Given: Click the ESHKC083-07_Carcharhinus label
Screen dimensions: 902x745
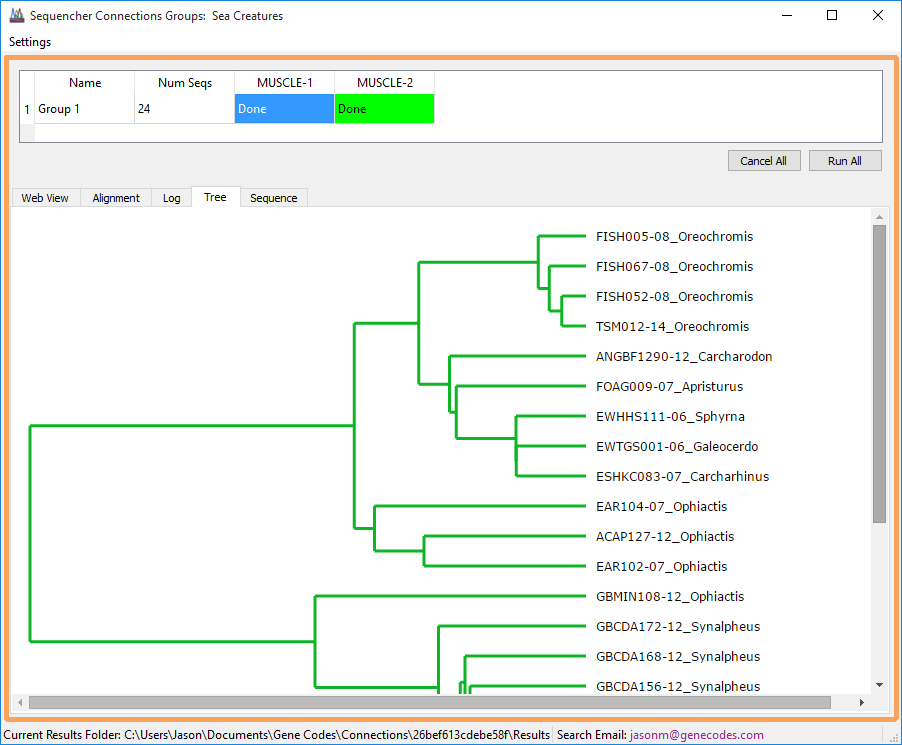Looking at the screenshot, I should (x=682, y=476).
